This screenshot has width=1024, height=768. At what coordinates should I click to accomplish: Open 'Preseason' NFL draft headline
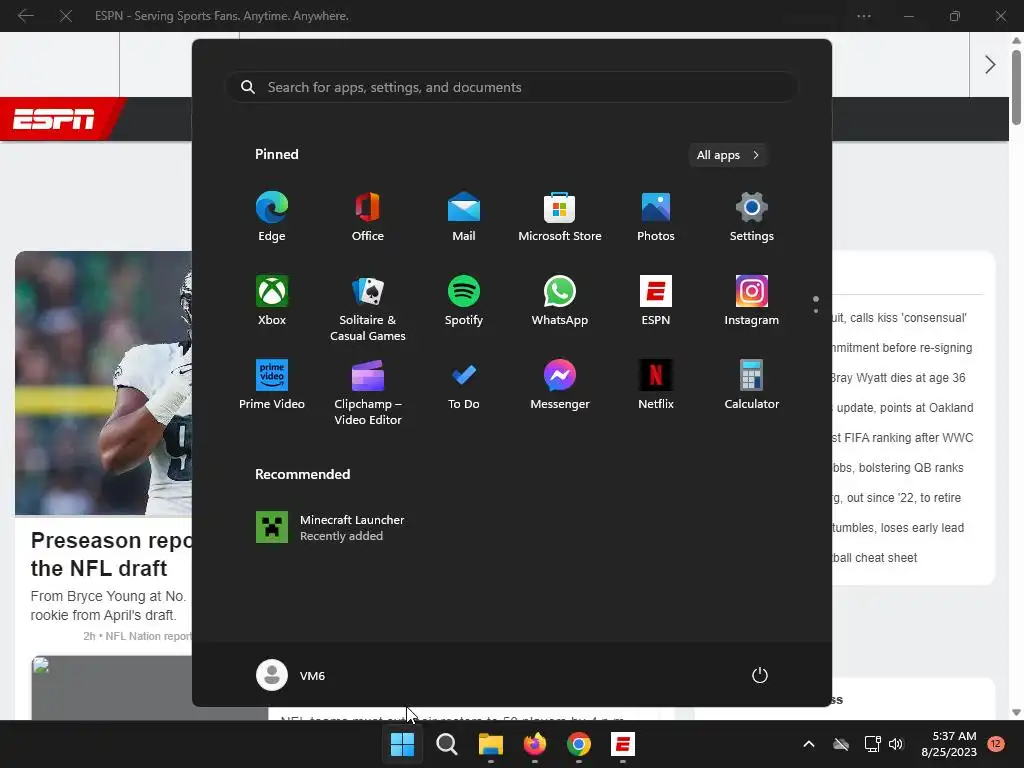tap(112, 554)
